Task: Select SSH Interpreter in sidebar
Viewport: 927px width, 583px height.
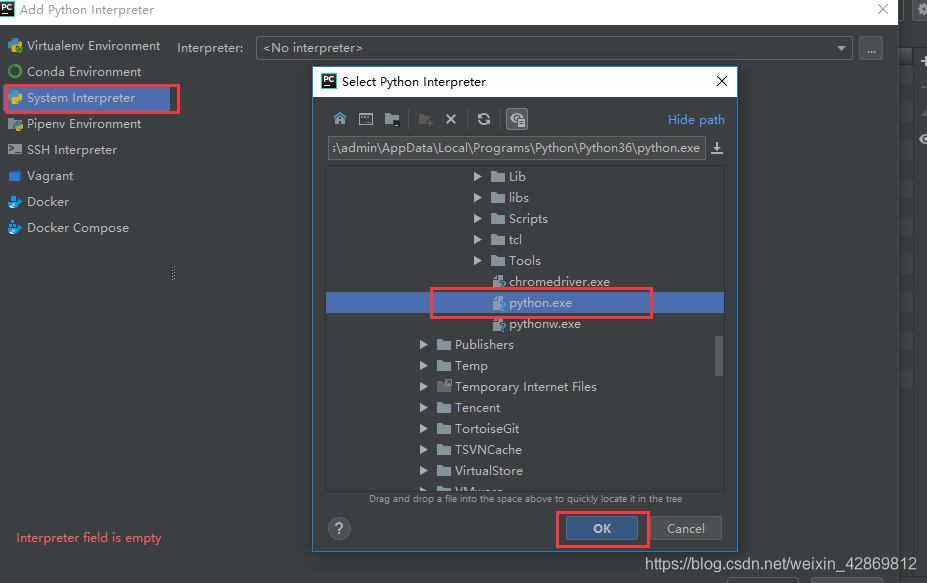Action: [x=62, y=150]
